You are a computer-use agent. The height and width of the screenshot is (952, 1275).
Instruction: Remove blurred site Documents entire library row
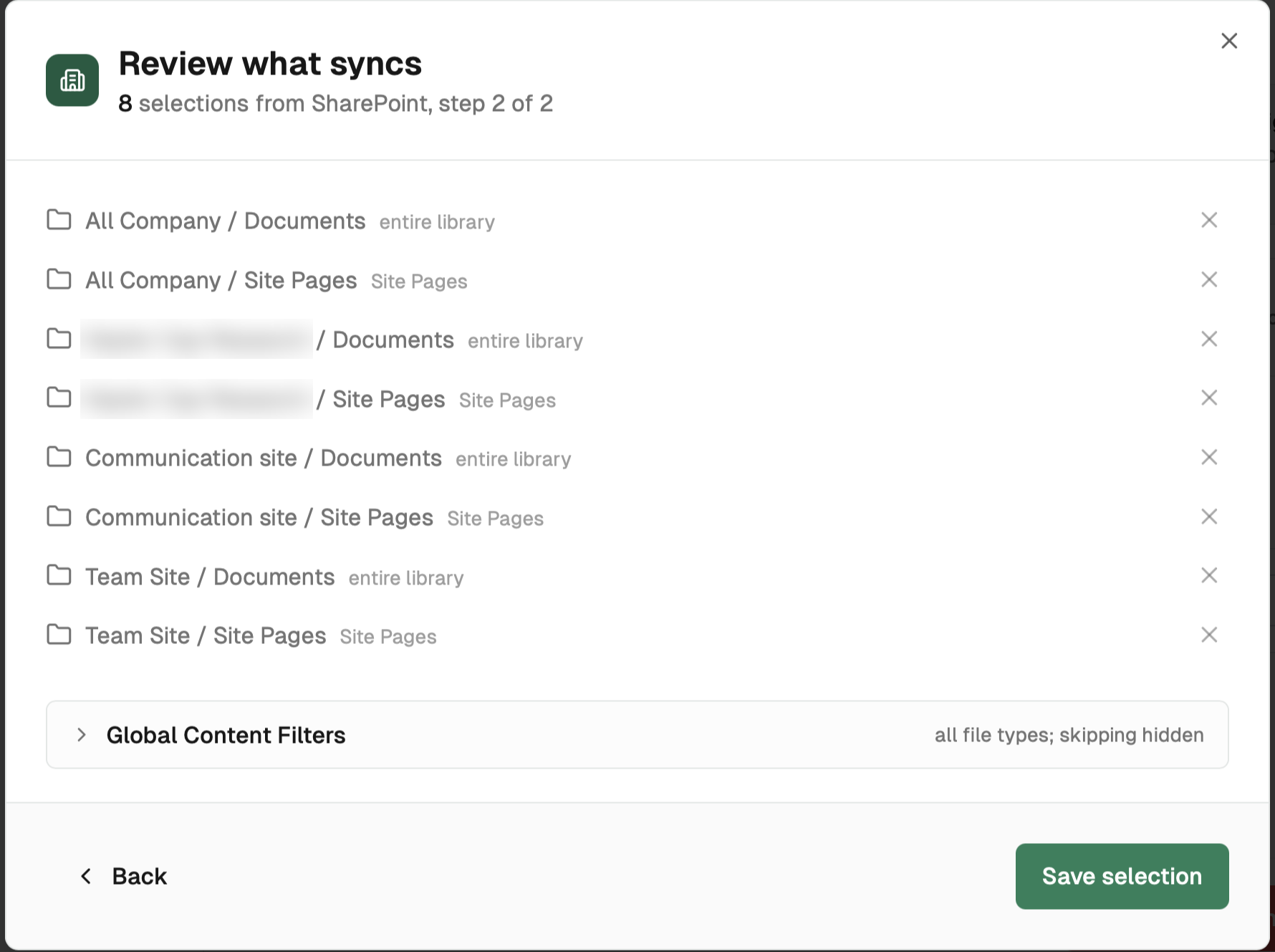pyautogui.click(x=1209, y=339)
